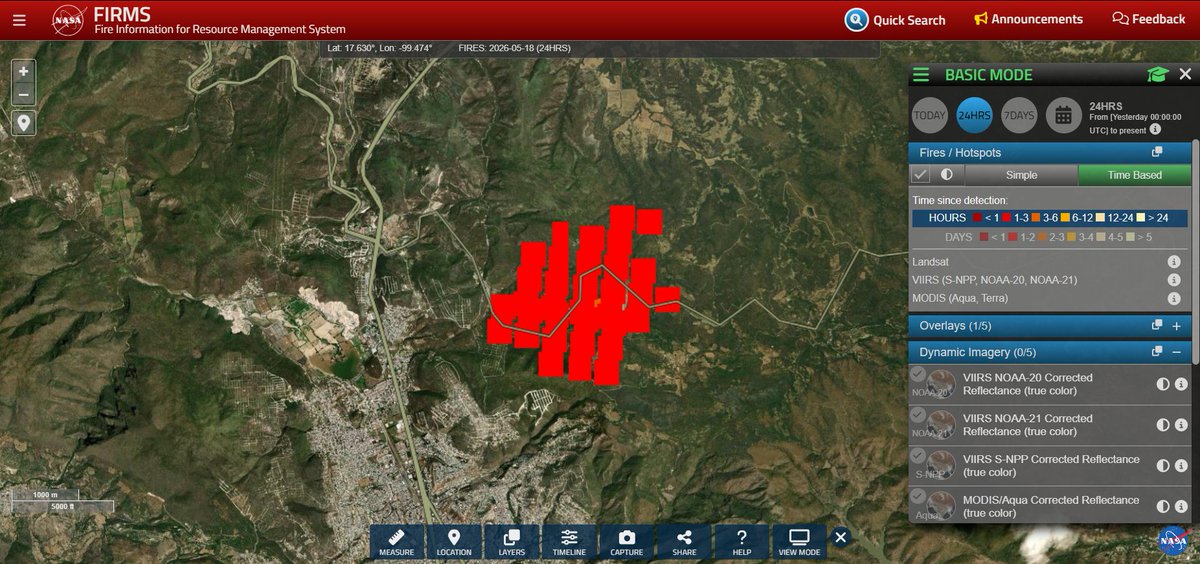Viewport: 1200px width, 564px height.
Task: Click the NASA logo in the header
Action: click(68, 20)
